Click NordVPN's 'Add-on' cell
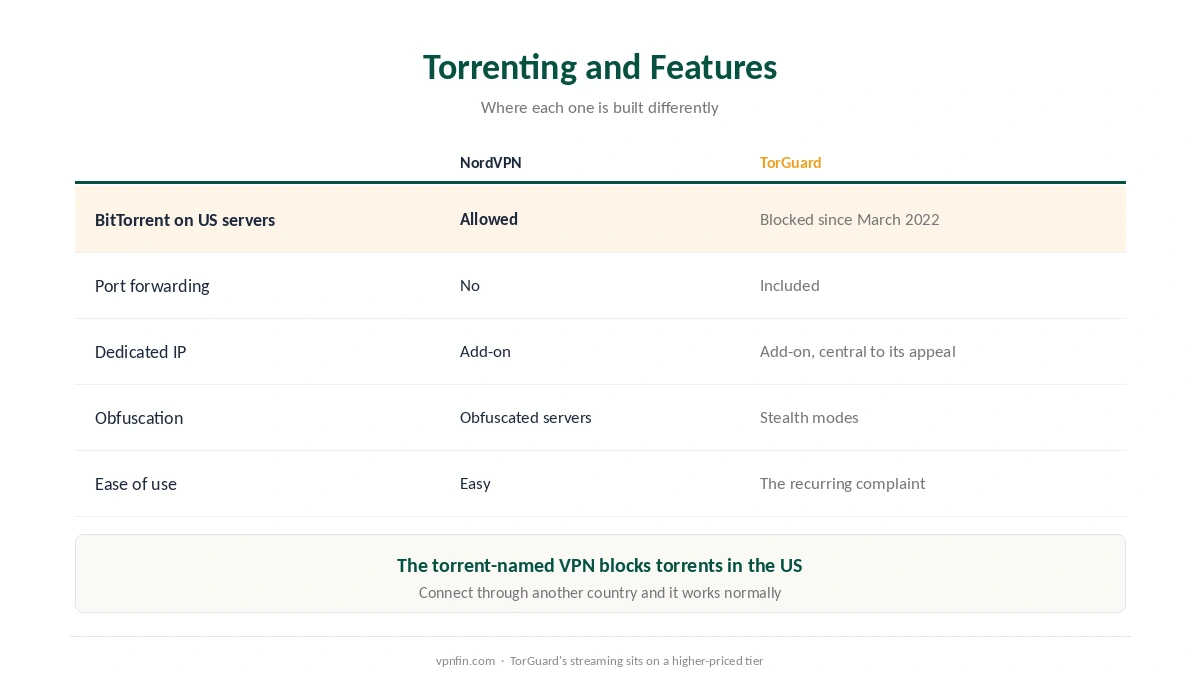1200x680 pixels. (x=485, y=351)
